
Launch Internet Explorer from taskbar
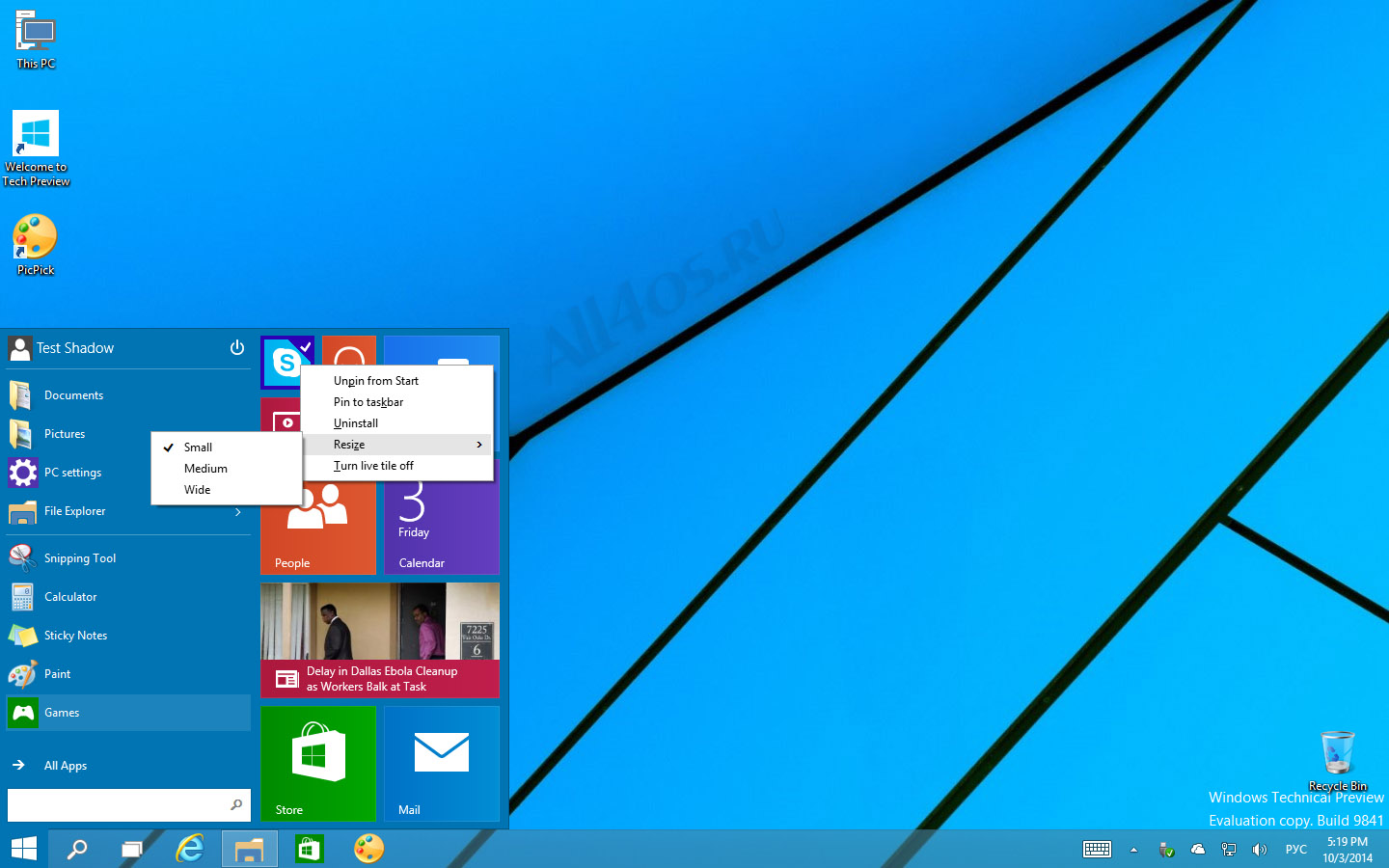click(190, 849)
